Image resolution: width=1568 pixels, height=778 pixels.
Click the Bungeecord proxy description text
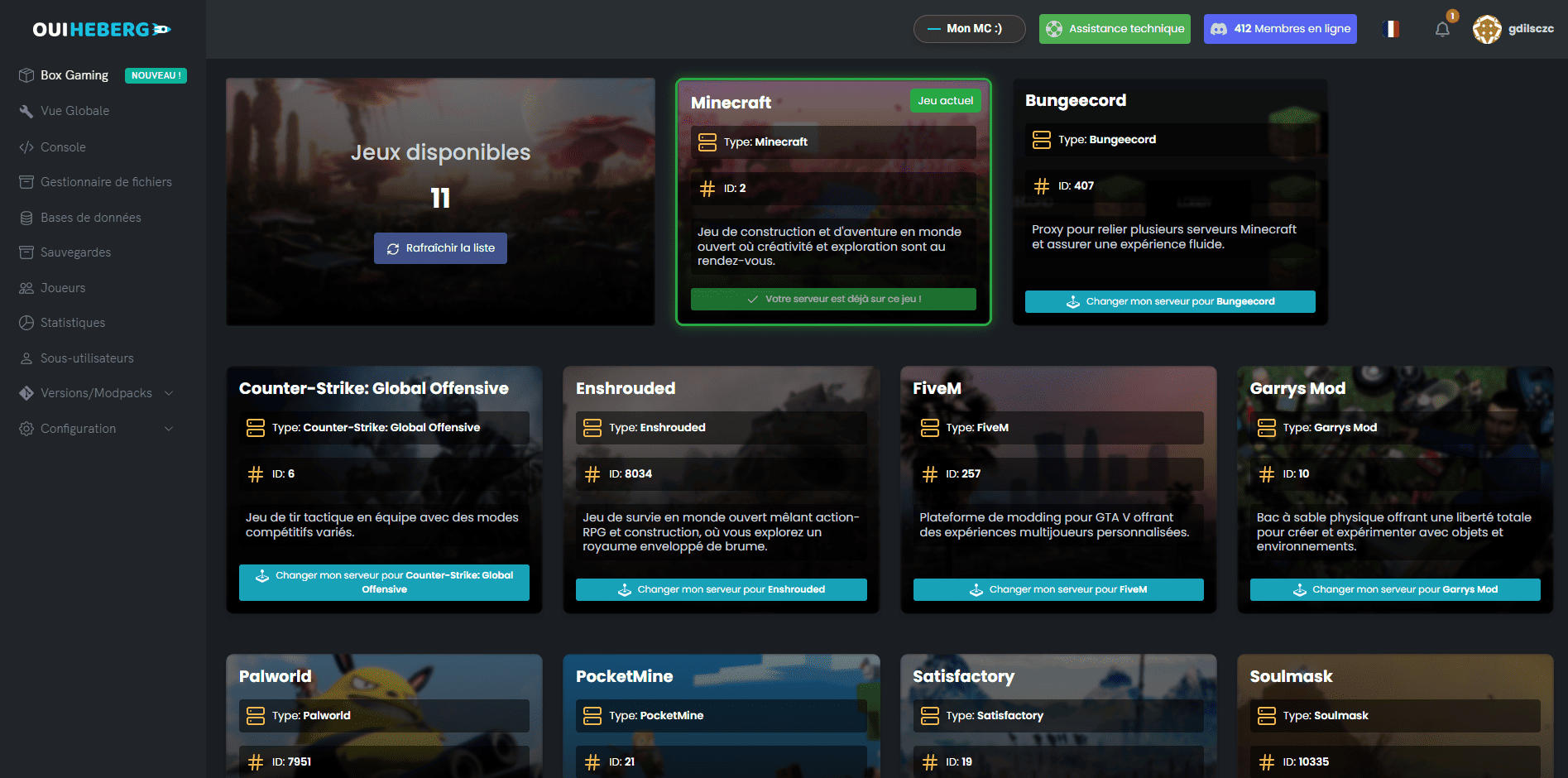tap(1163, 237)
